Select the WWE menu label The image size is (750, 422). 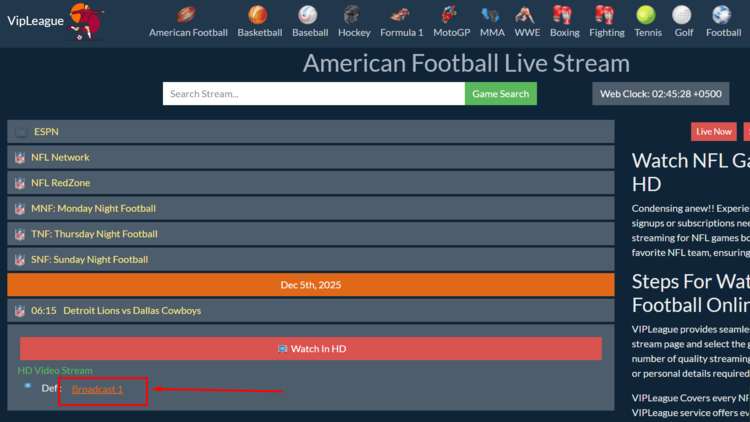pyautogui.click(x=527, y=33)
